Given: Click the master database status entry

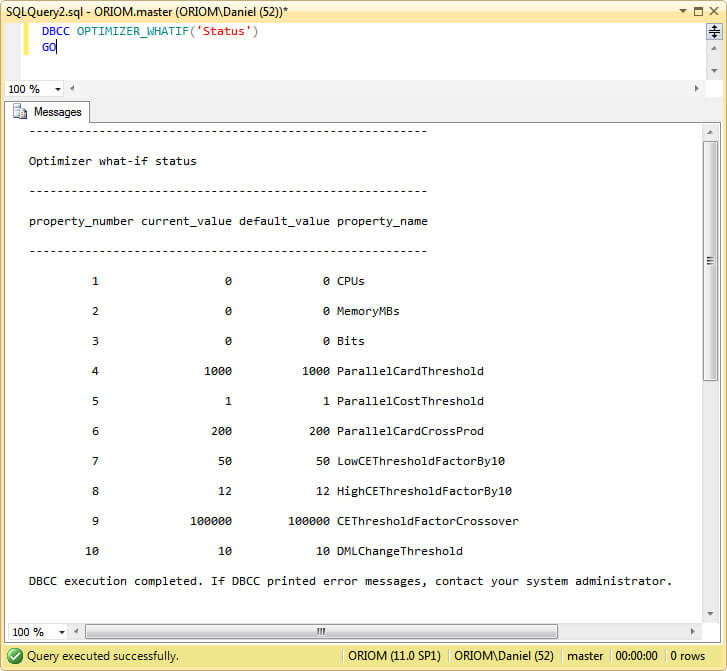Looking at the screenshot, I should pos(585,656).
